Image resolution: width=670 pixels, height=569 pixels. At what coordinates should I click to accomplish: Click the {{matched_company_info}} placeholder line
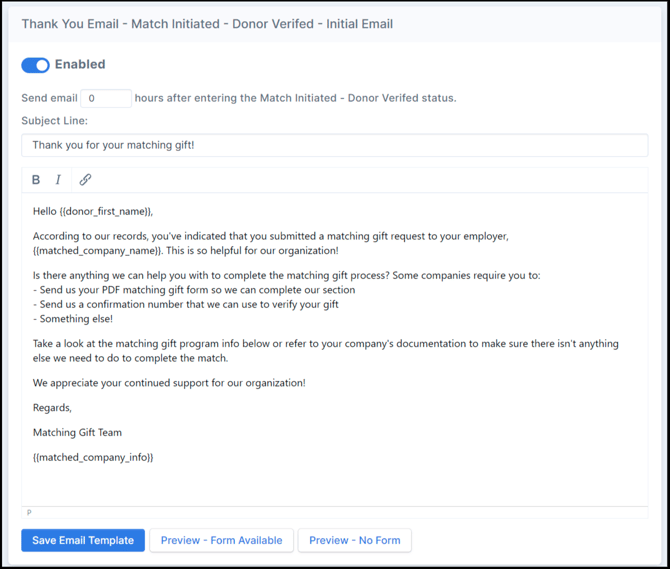[93, 457]
